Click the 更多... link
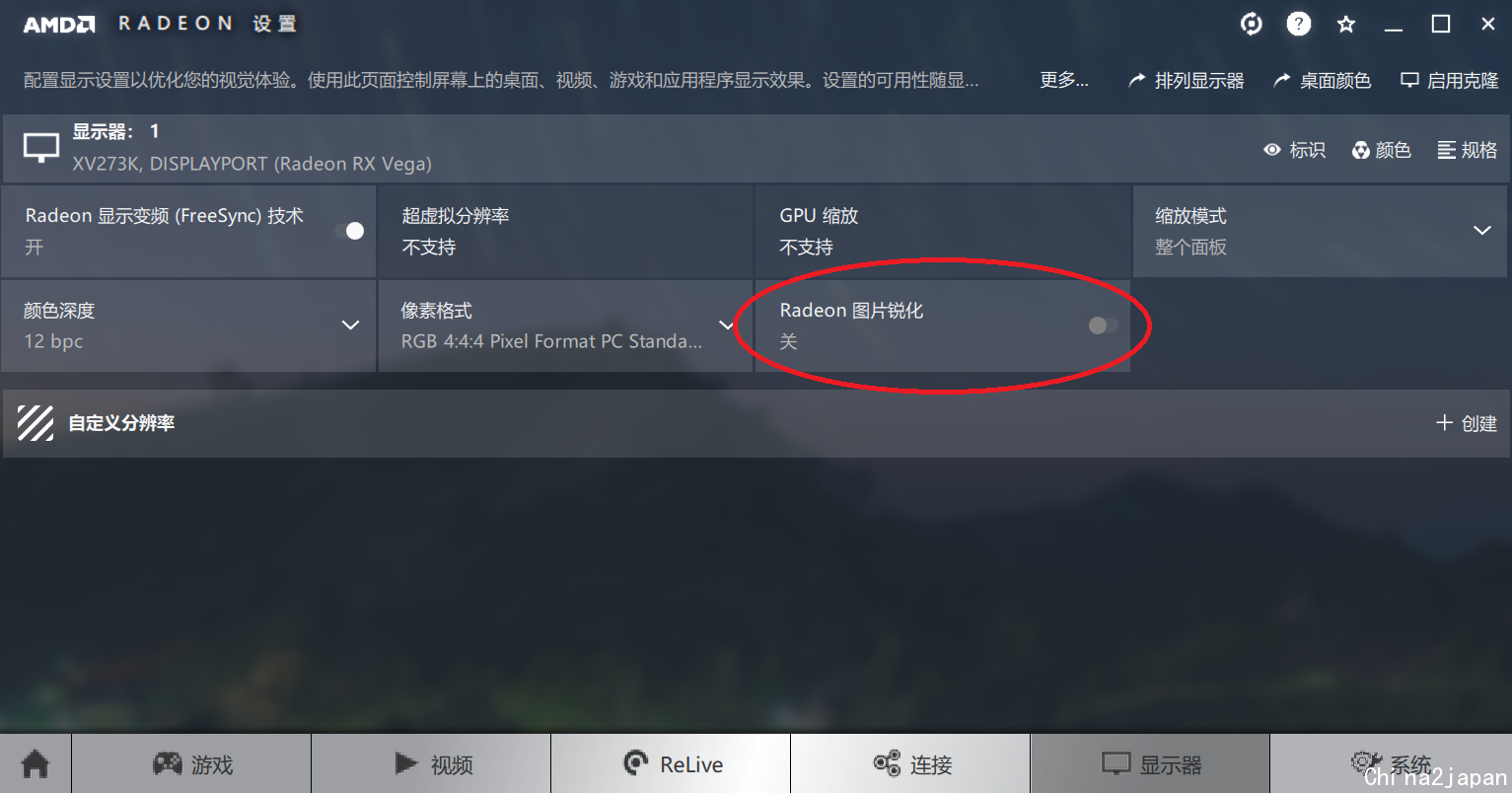Image resolution: width=1512 pixels, height=793 pixels. pyautogui.click(x=1064, y=80)
